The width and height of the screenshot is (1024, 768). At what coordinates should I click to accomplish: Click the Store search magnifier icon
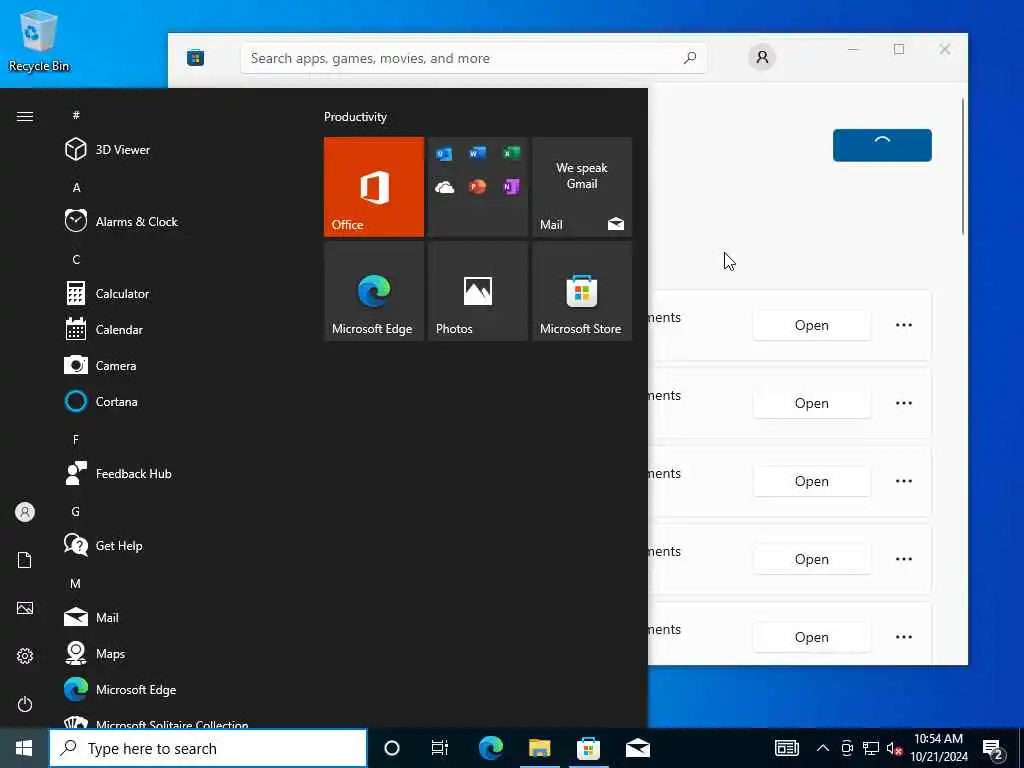[x=690, y=58]
